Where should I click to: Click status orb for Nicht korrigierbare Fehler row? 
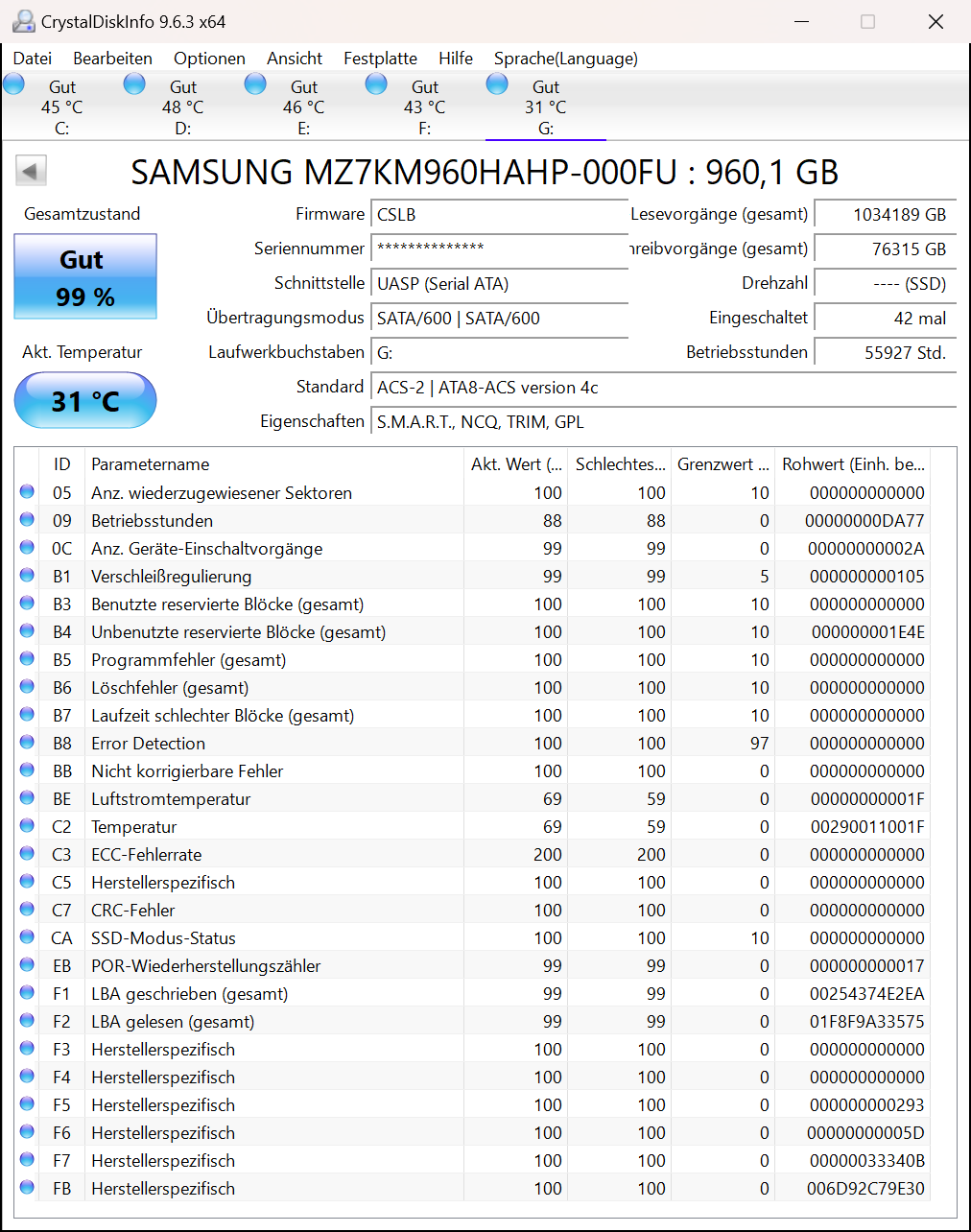click(x=27, y=770)
